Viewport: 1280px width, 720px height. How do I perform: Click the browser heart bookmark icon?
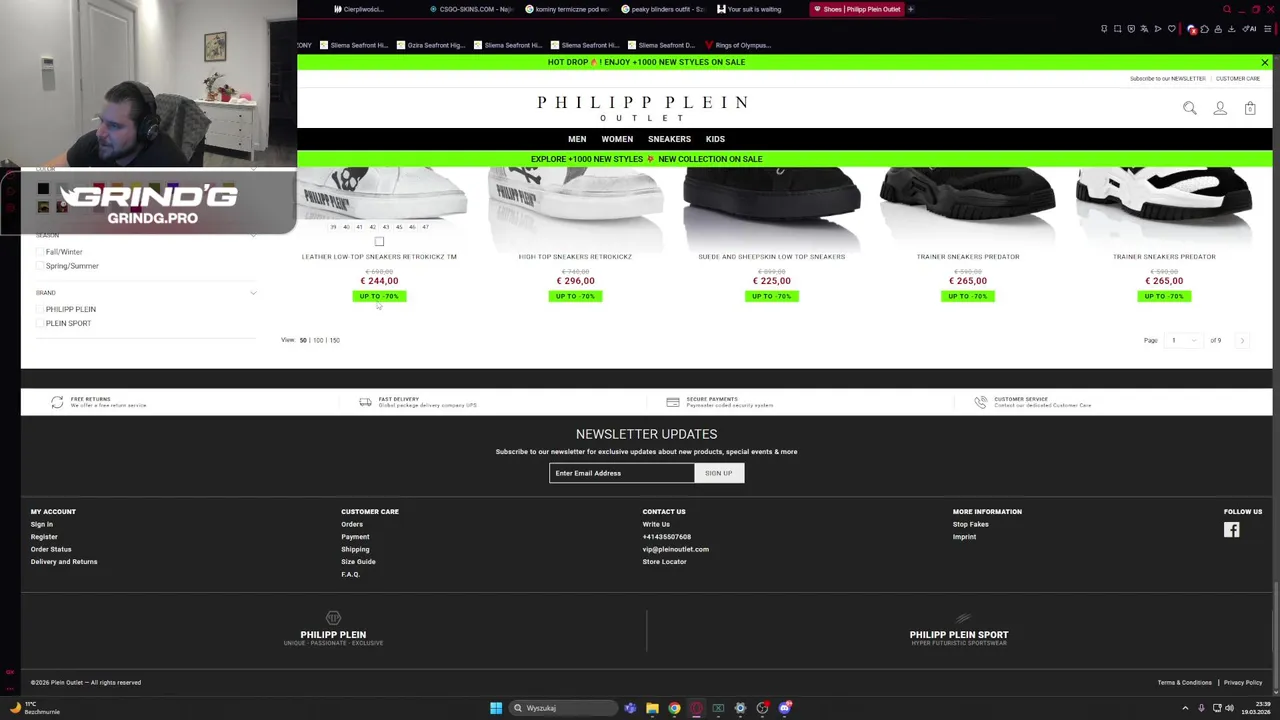(x=1171, y=29)
